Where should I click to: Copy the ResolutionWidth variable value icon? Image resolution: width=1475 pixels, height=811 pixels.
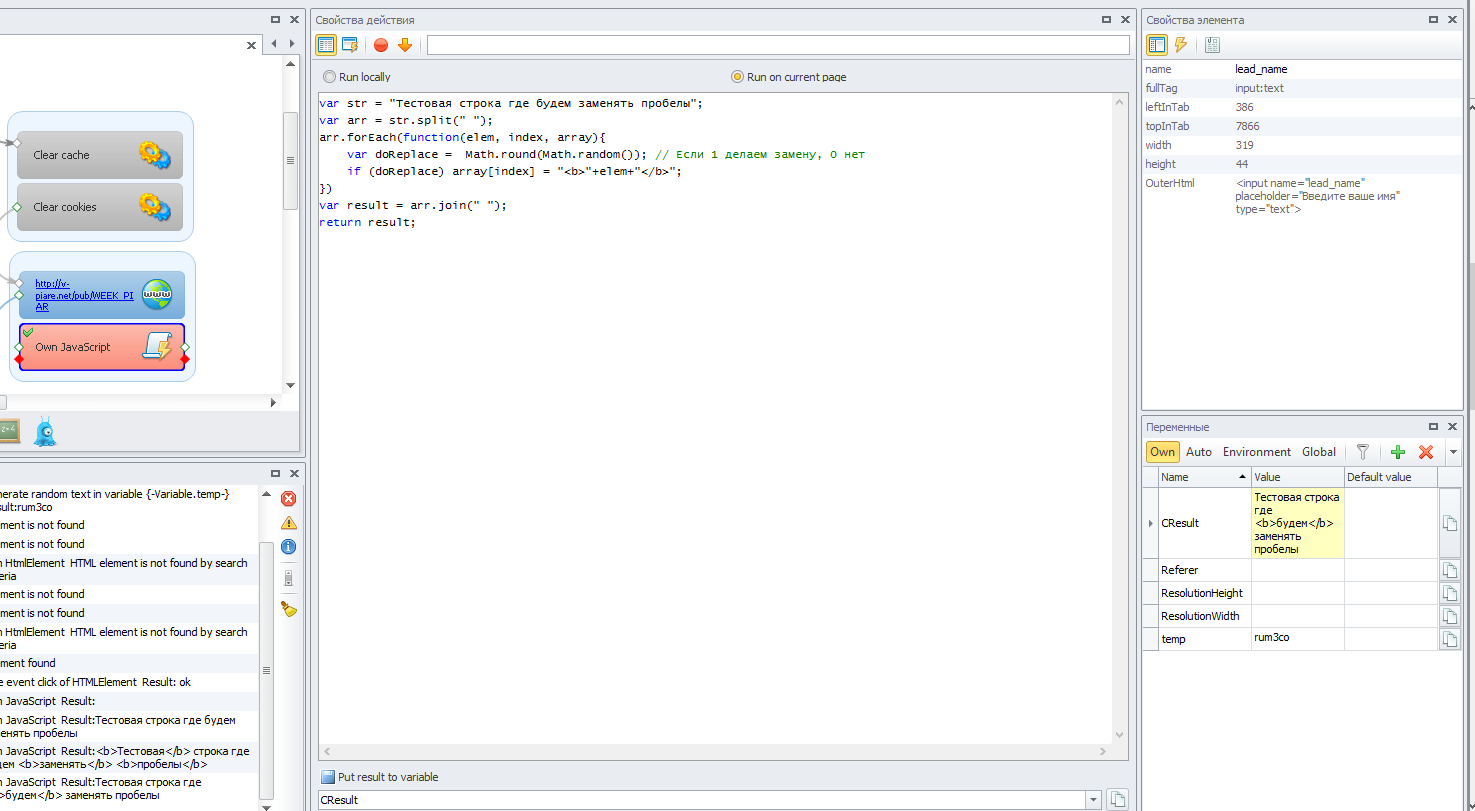(x=1450, y=616)
